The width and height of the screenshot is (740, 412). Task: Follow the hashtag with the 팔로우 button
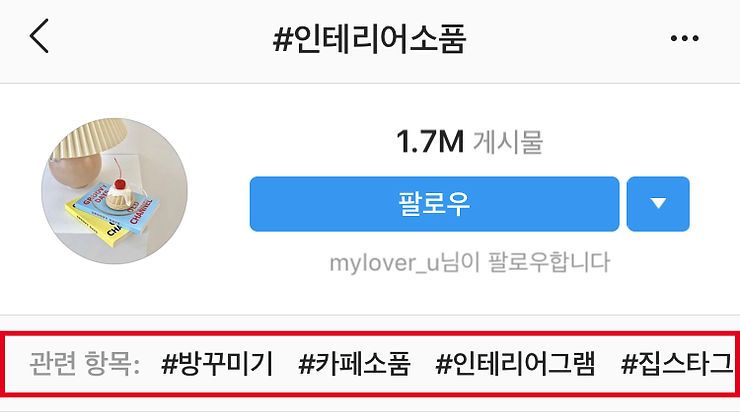pos(434,204)
